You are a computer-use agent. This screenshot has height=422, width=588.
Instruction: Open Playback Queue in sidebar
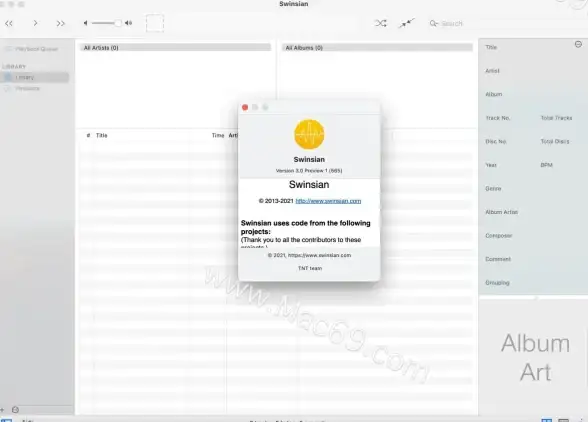tap(37, 49)
